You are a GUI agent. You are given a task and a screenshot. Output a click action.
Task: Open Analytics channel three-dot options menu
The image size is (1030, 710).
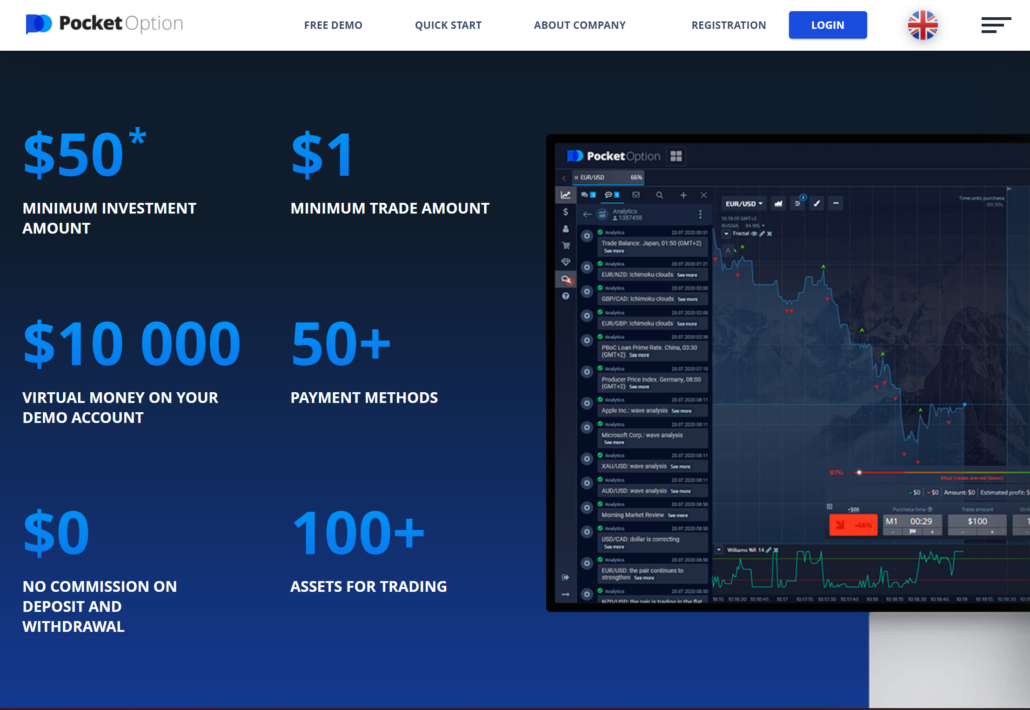(700, 214)
